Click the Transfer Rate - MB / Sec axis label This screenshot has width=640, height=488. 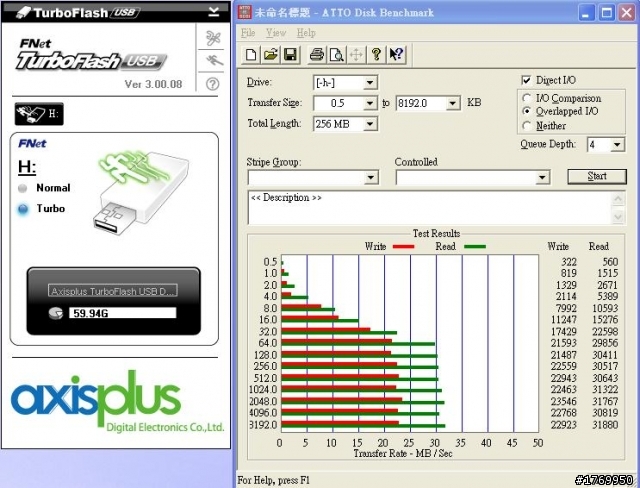coord(403,453)
